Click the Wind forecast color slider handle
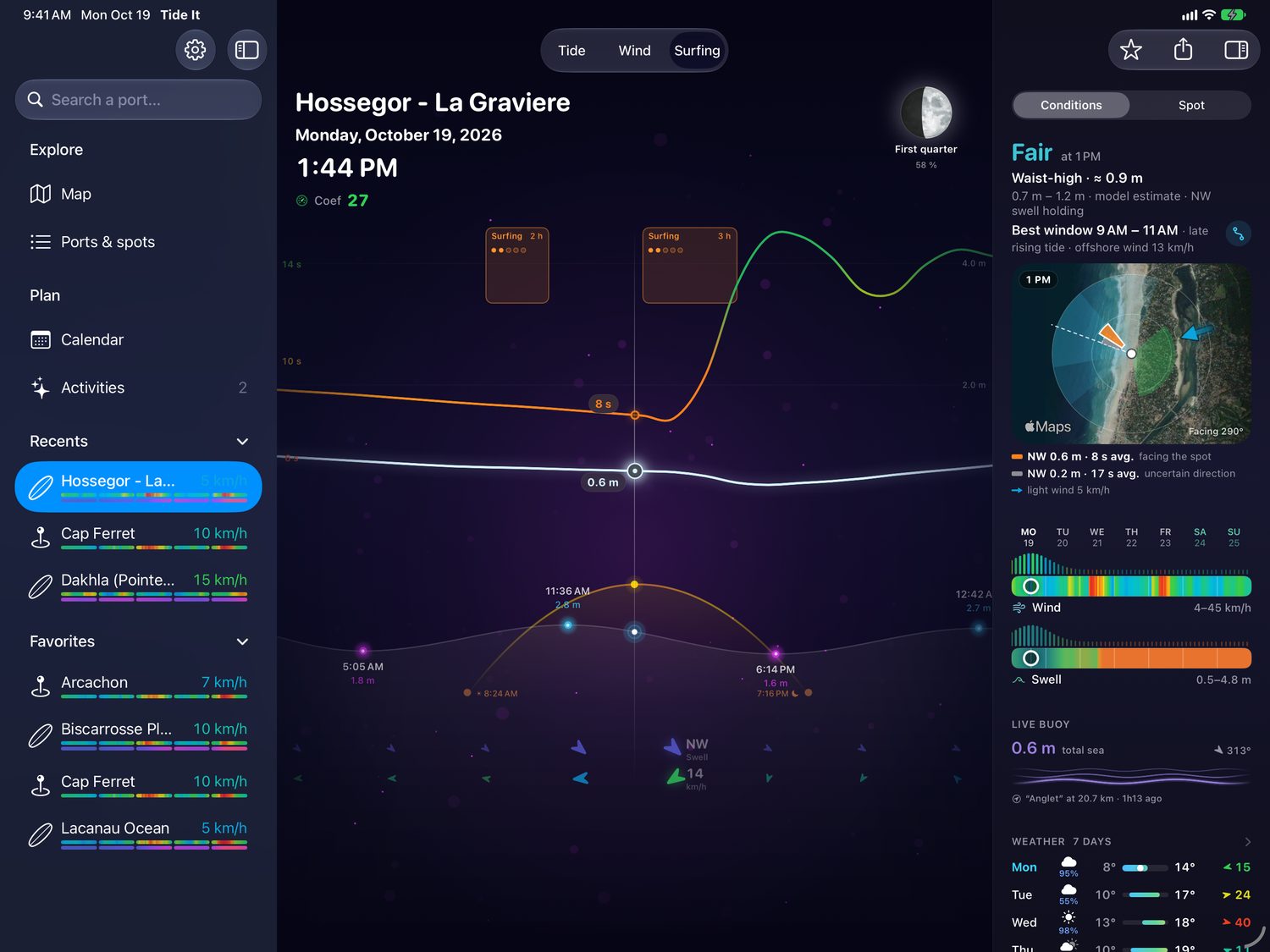The height and width of the screenshot is (952, 1270). point(1030,586)
